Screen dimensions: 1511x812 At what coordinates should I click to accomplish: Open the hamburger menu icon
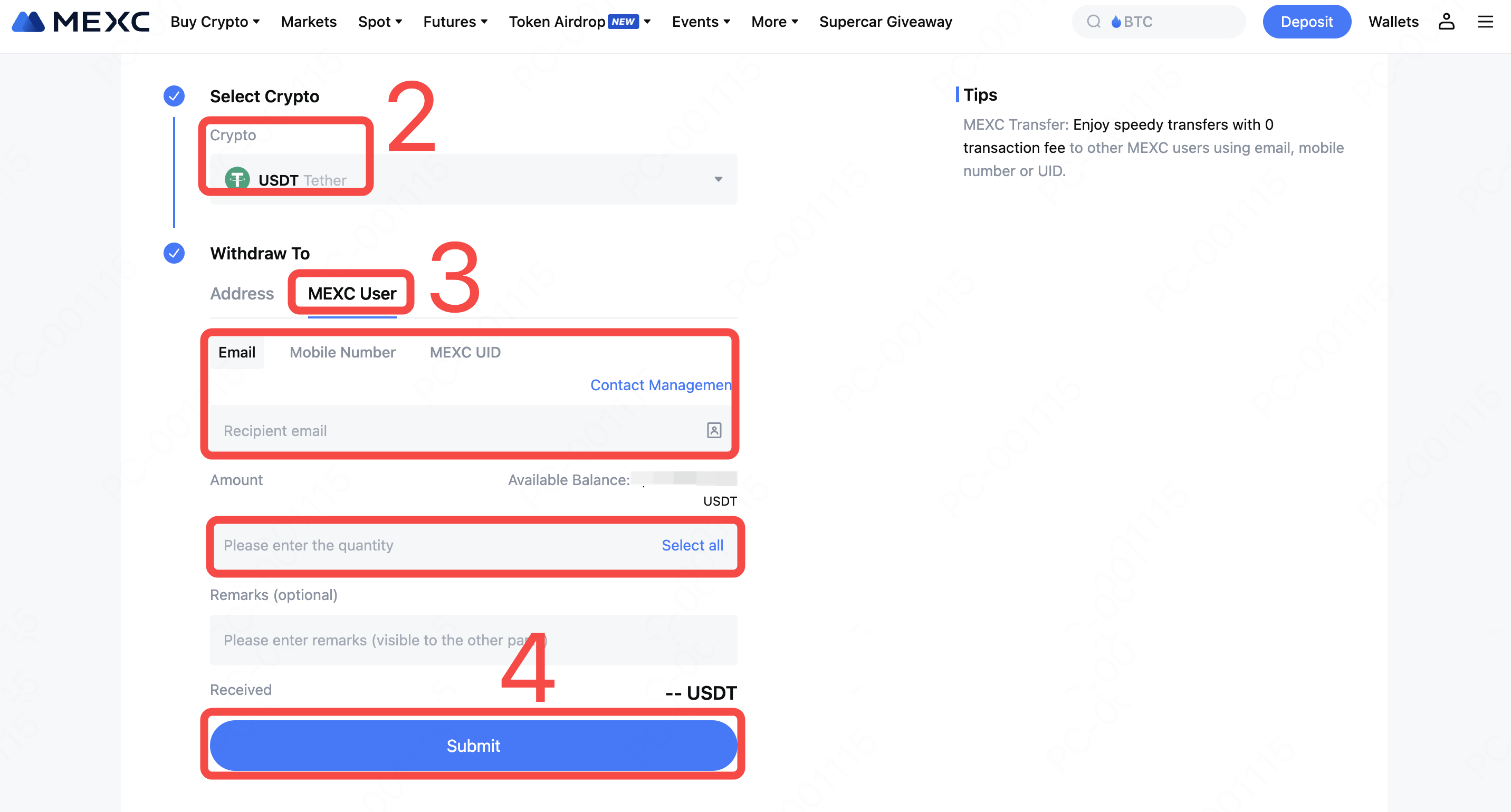click(x=1485, y=22)
